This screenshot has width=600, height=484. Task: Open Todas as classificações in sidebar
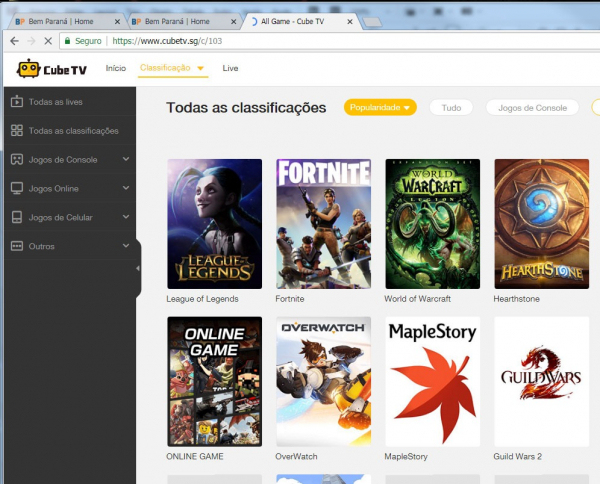click(x=73, y=131)
